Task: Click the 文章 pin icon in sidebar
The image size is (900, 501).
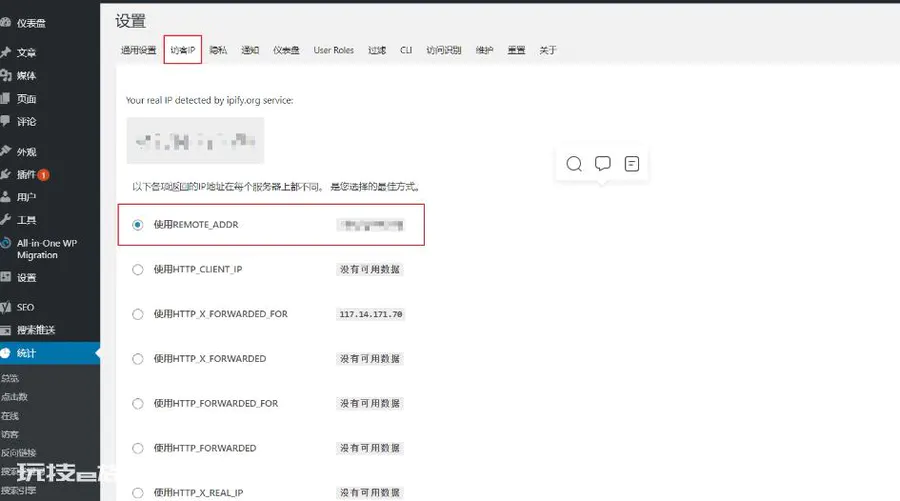Action: 6,52
